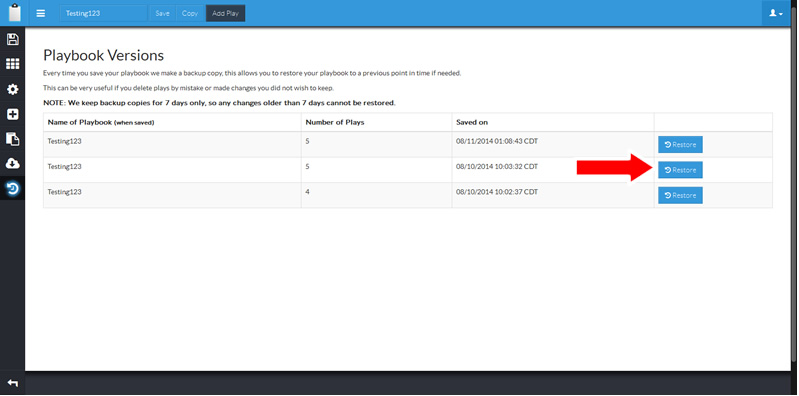799x396 pixels.
Task: Restore version saved 08/10/2014 10:02:37
Action: click(x=680, y=195)
